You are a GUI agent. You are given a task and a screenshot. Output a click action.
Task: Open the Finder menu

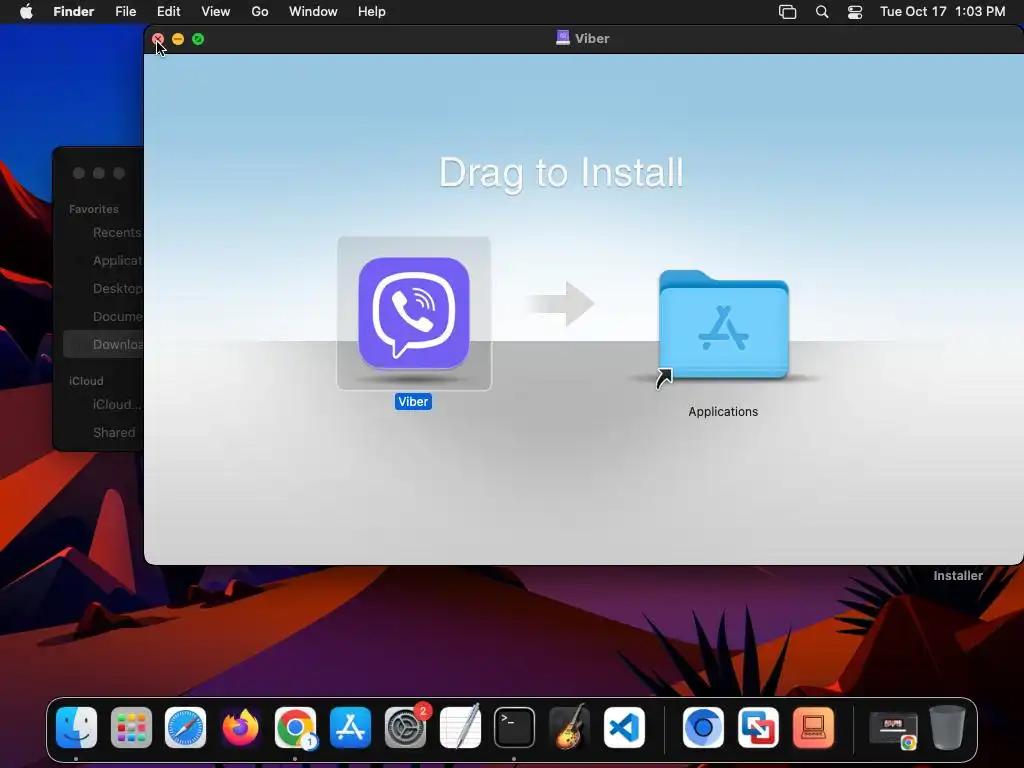coord(74,12)
